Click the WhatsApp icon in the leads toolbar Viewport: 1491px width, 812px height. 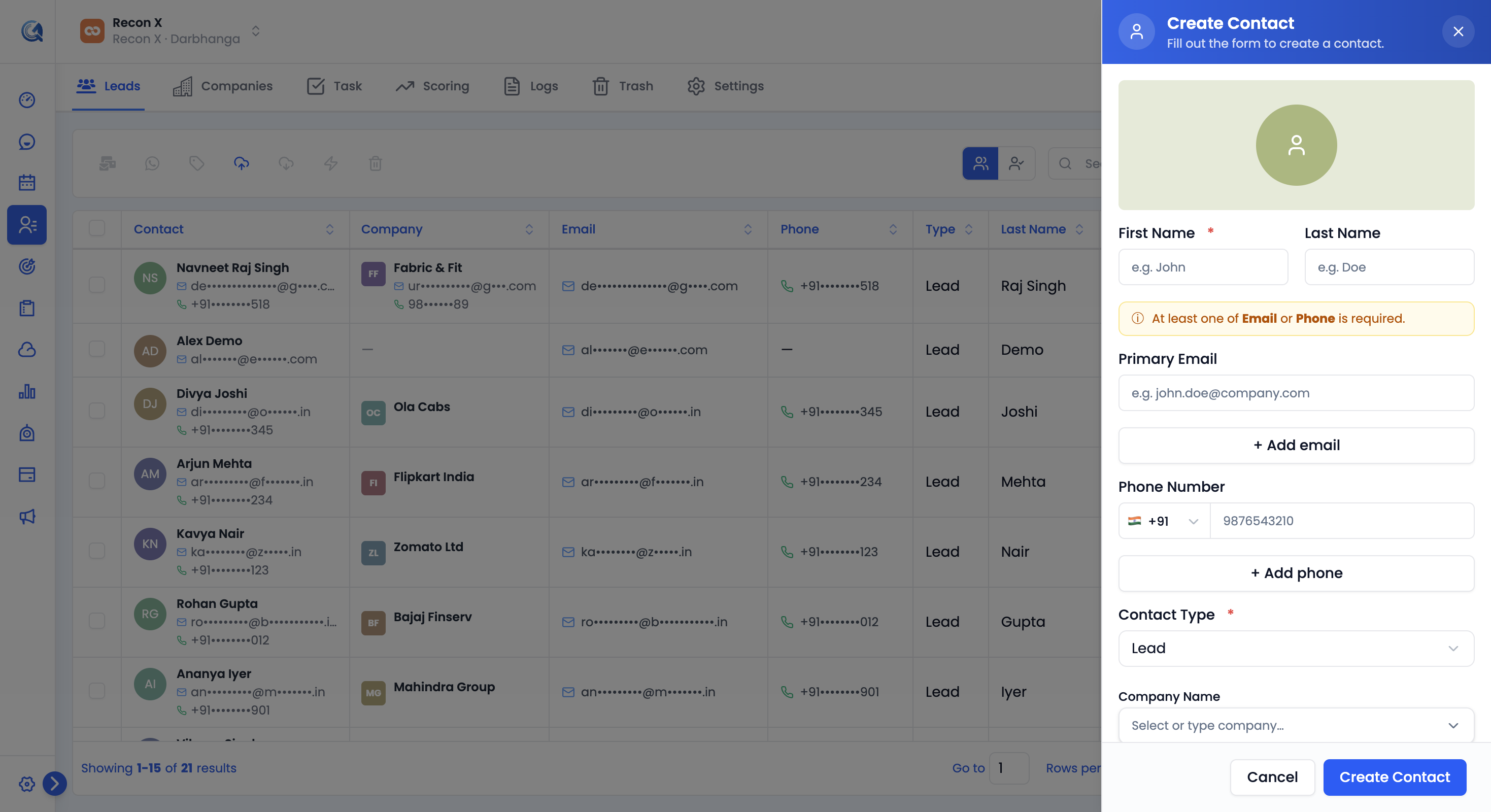(152, 164)
